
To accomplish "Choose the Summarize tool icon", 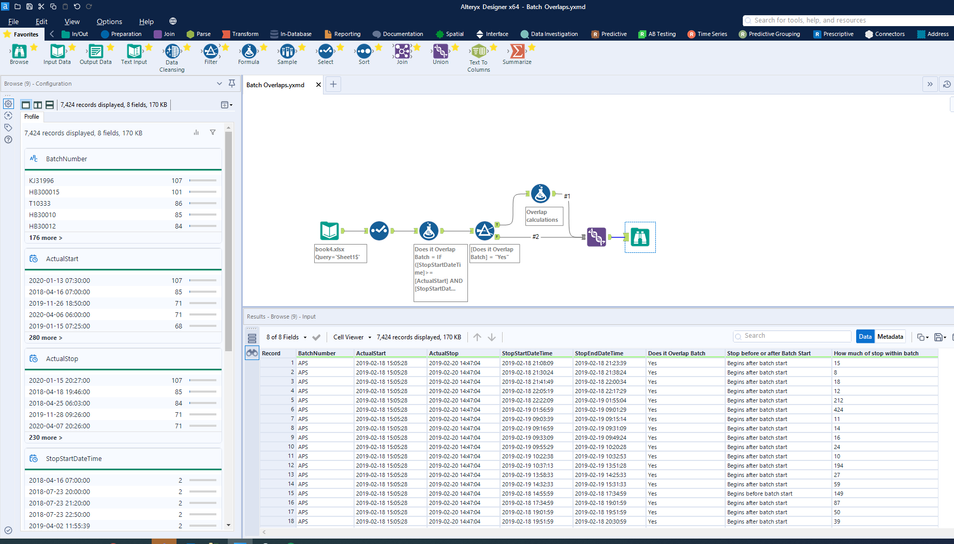I will 517,53.
